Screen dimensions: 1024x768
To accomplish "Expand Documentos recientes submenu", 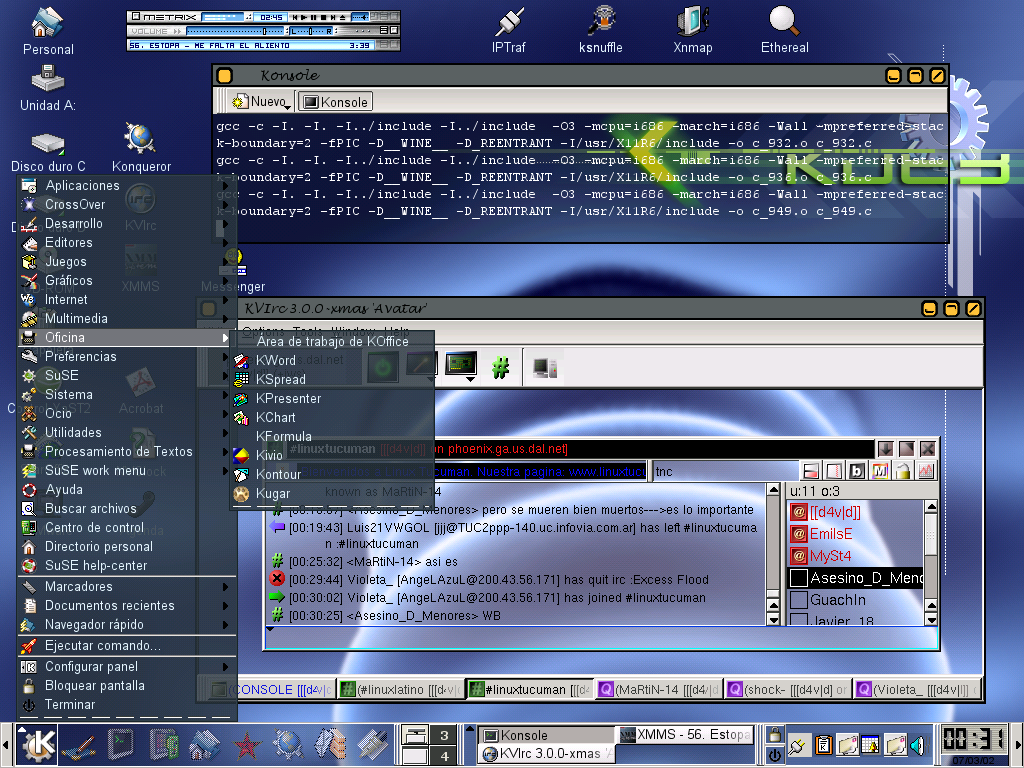I will pyautogui.click(x=124, y=605).
